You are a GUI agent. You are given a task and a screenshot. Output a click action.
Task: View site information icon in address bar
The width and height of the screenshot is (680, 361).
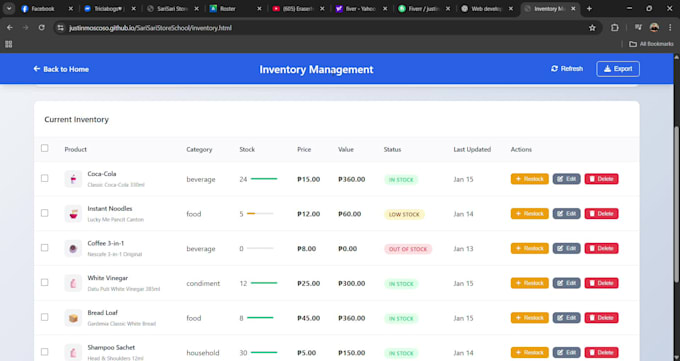[61, 28]
